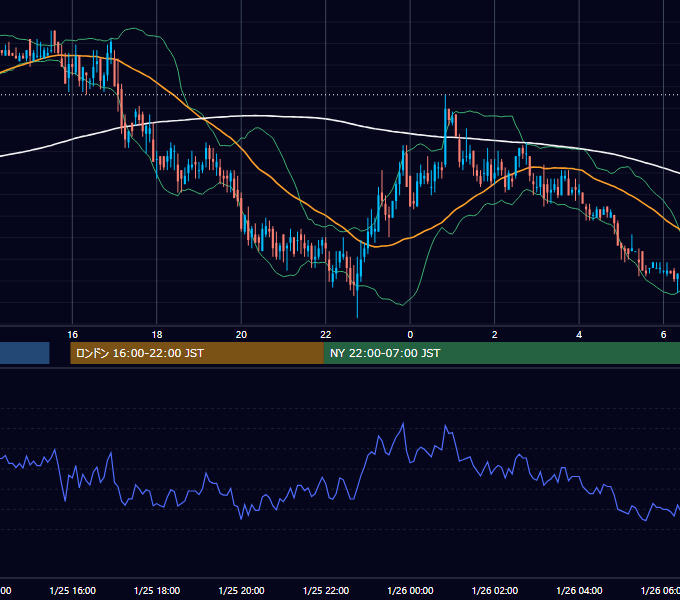Click the 18 hour label on price chart axis
The height and width of the screenshot is (600, 680).
click(x=157, y=335)
